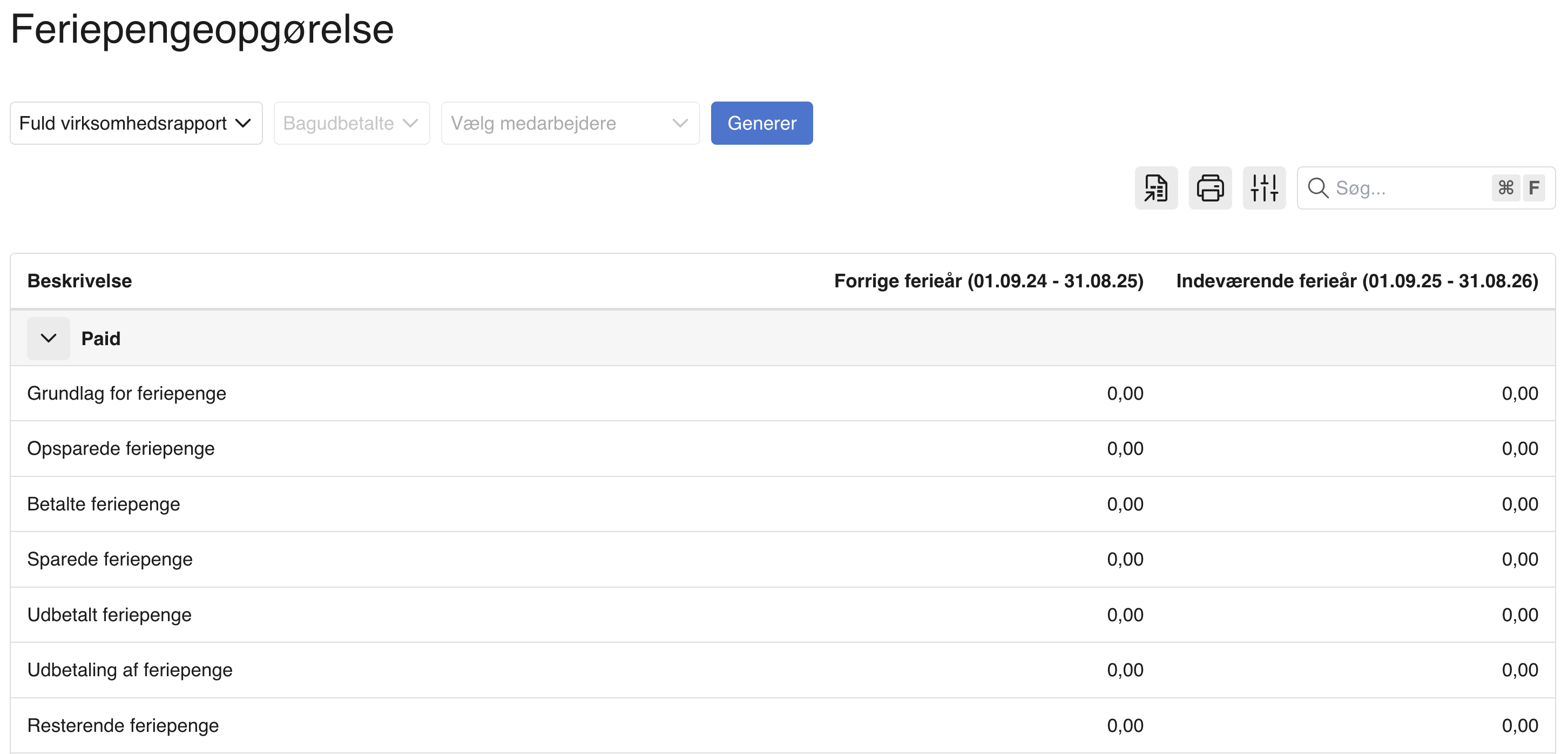Viewport: 1568px width, 754px height.
Task: Open column settings sliders icon
Action: point(1263,187)
